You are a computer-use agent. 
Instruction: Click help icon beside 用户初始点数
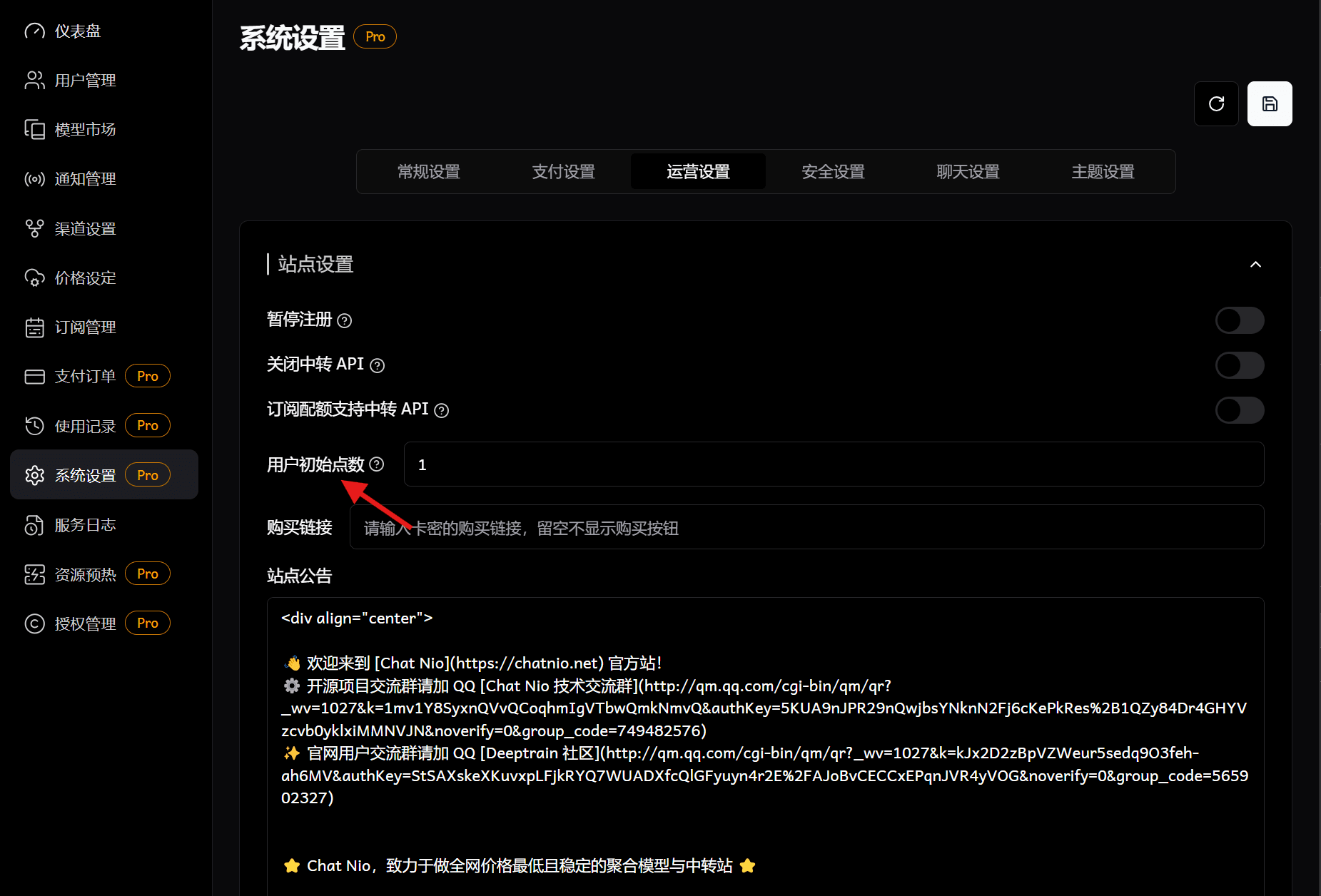[x=377, y=464]
